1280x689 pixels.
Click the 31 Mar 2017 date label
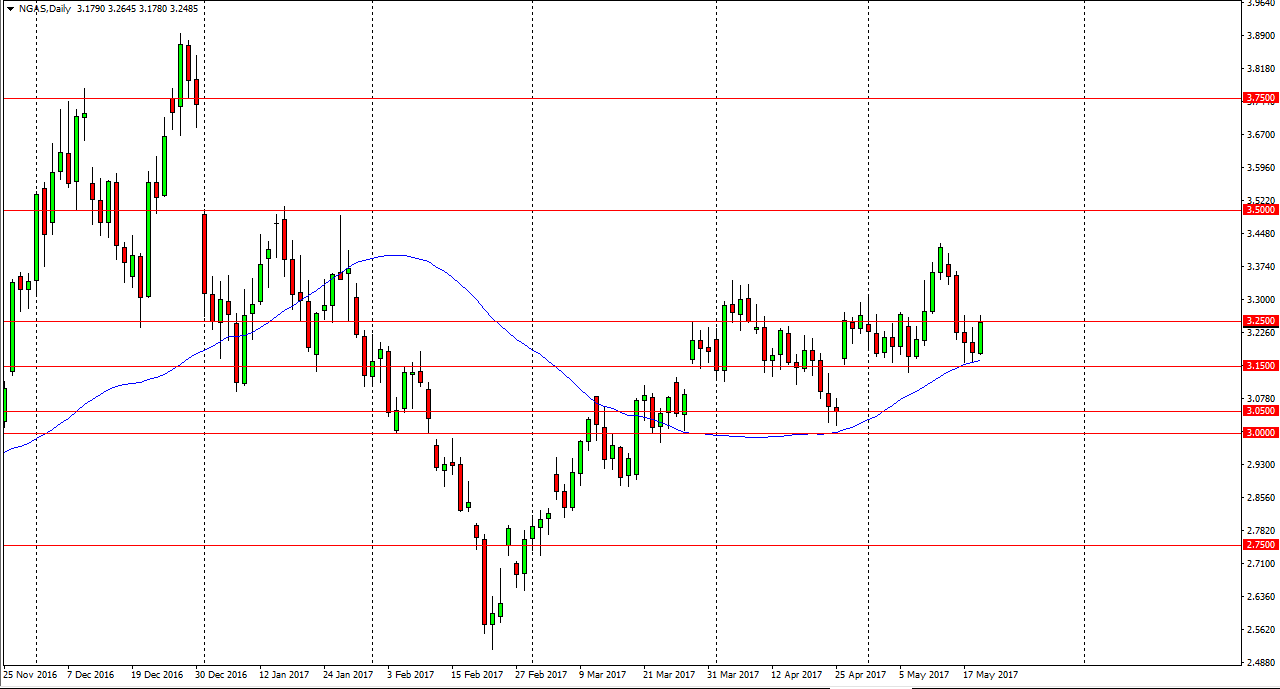tap(733, 675)
